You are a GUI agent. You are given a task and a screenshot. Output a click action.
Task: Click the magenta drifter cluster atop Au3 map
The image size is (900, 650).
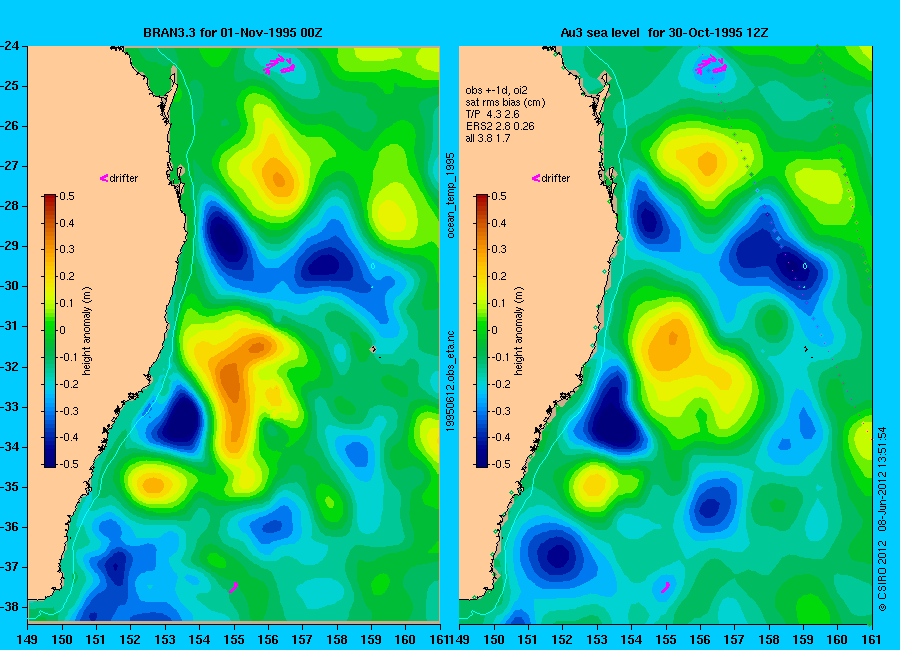(711, 64)
